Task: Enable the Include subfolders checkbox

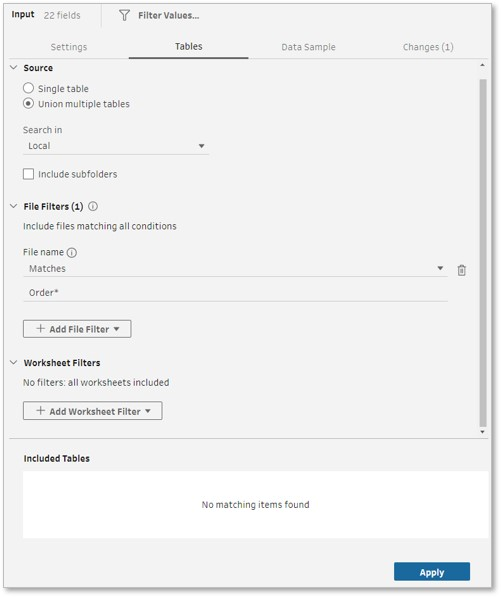Action: (x=28, y=174)
